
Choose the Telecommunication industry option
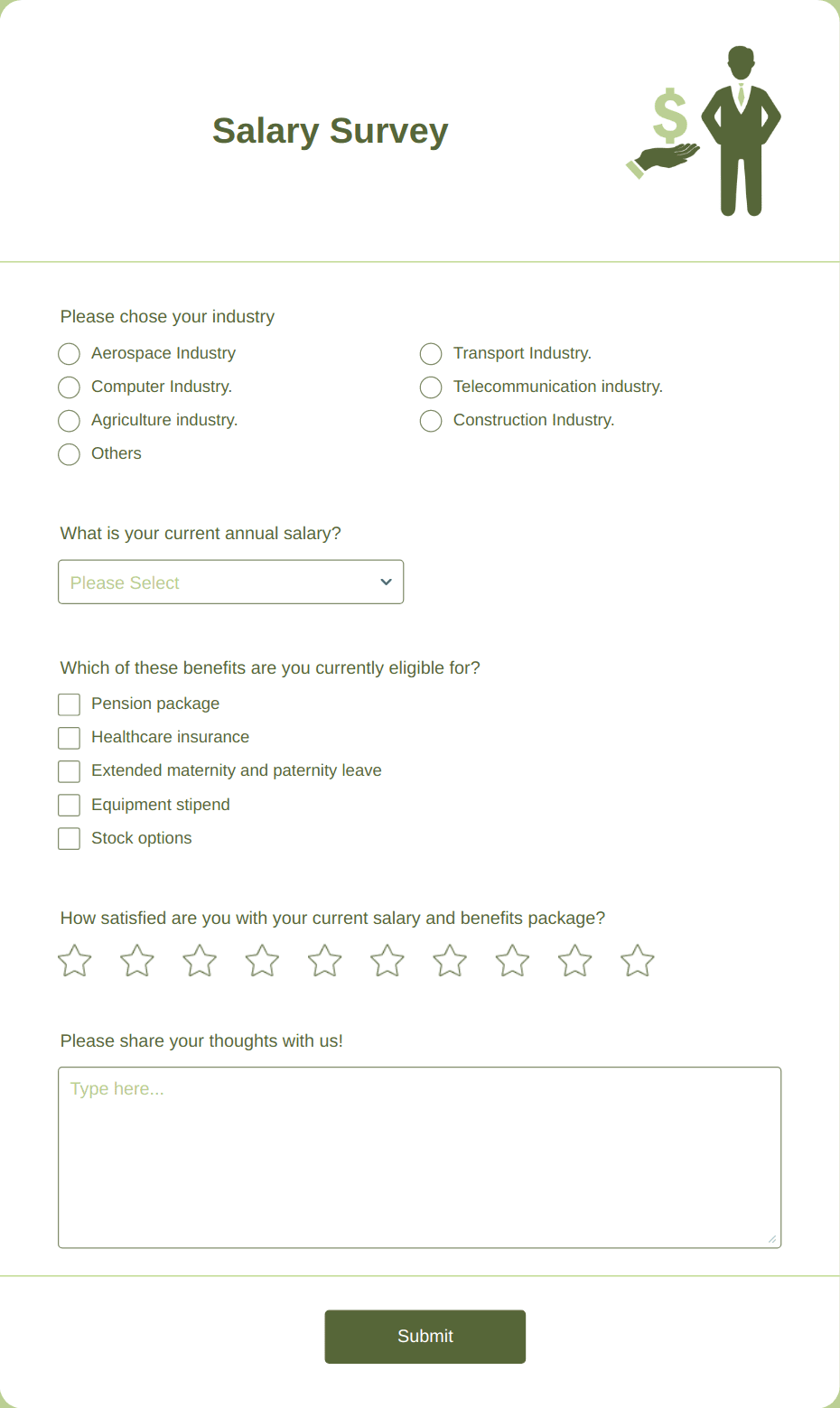[431, 387]
